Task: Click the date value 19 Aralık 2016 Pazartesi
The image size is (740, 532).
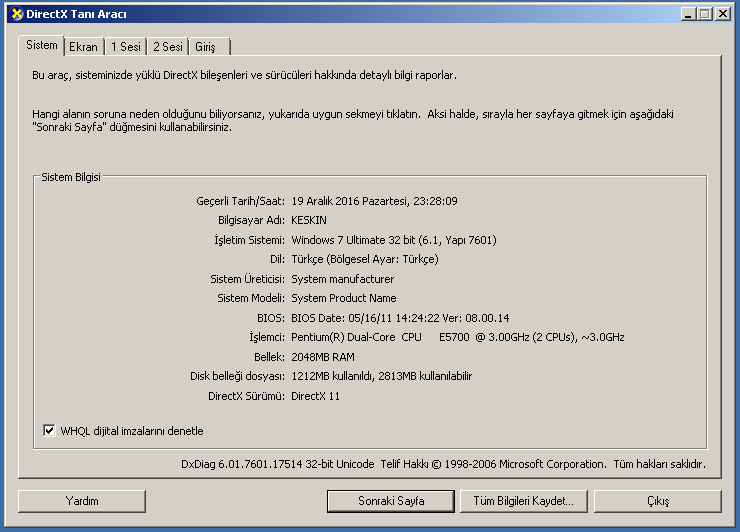Action: [x=350, y=201]
